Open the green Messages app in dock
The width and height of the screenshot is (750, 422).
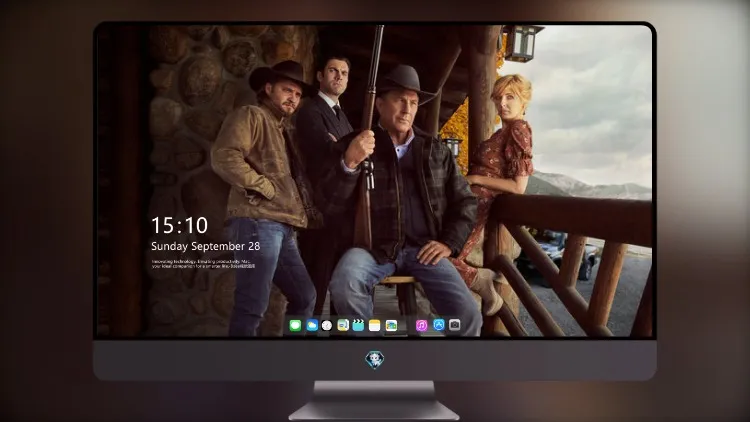[295, 326]
